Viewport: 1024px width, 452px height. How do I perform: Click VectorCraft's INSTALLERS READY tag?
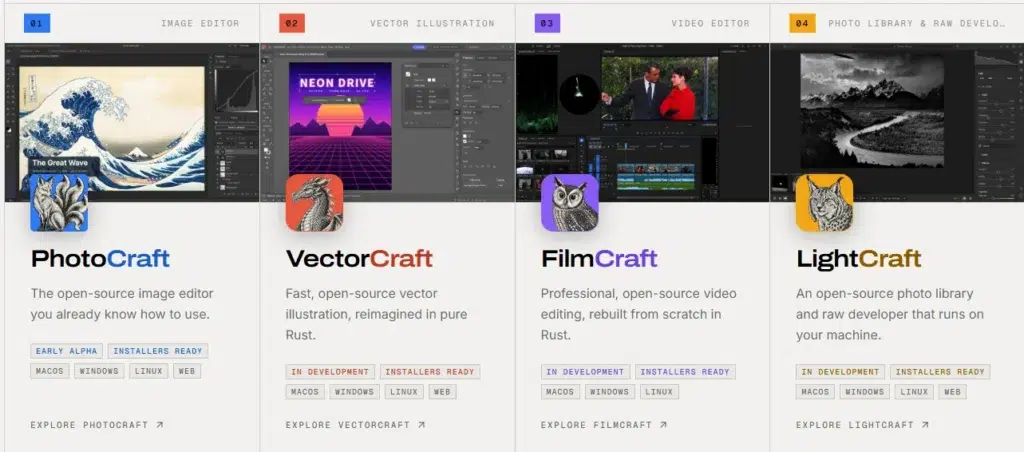(x=430, y=372)
